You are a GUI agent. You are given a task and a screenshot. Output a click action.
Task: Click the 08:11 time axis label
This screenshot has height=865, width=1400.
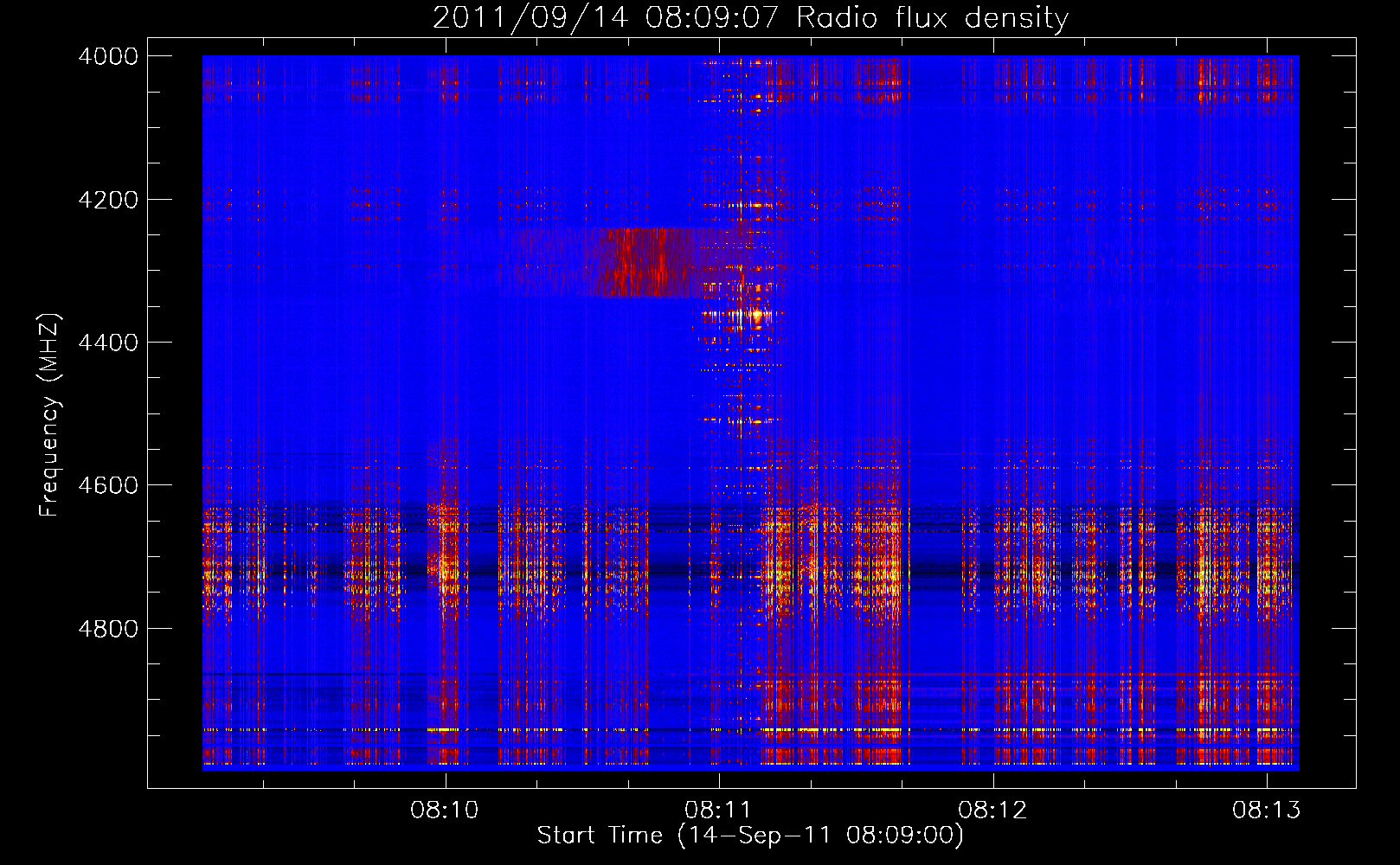(718, 810)
